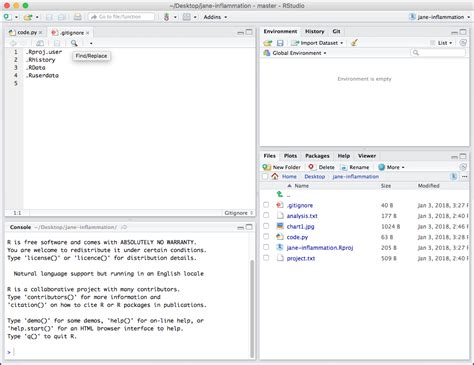Open the More dropdown in Files pane
The image size is (474, 365).
(x=391, y=167)
